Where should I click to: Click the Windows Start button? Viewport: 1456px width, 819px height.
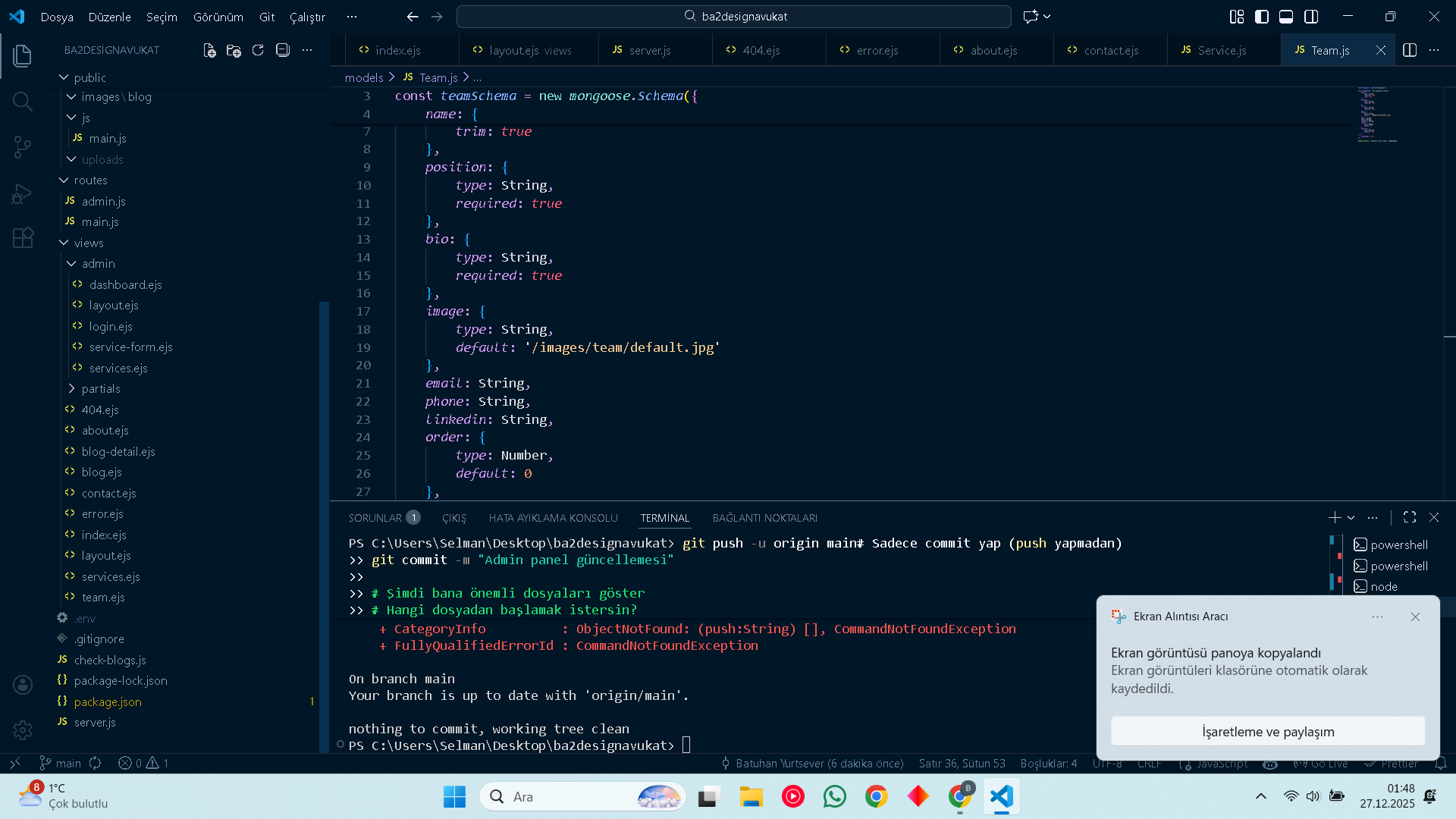(454, 796)
